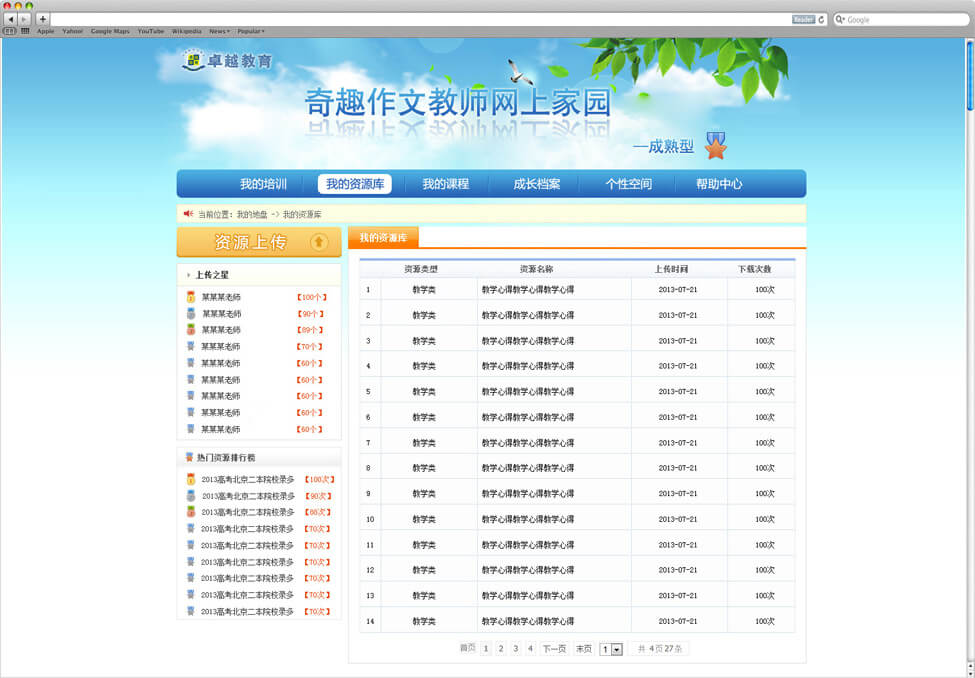
Task: Expand the Popular bookmarks dropdown
Action: point(250,31)
